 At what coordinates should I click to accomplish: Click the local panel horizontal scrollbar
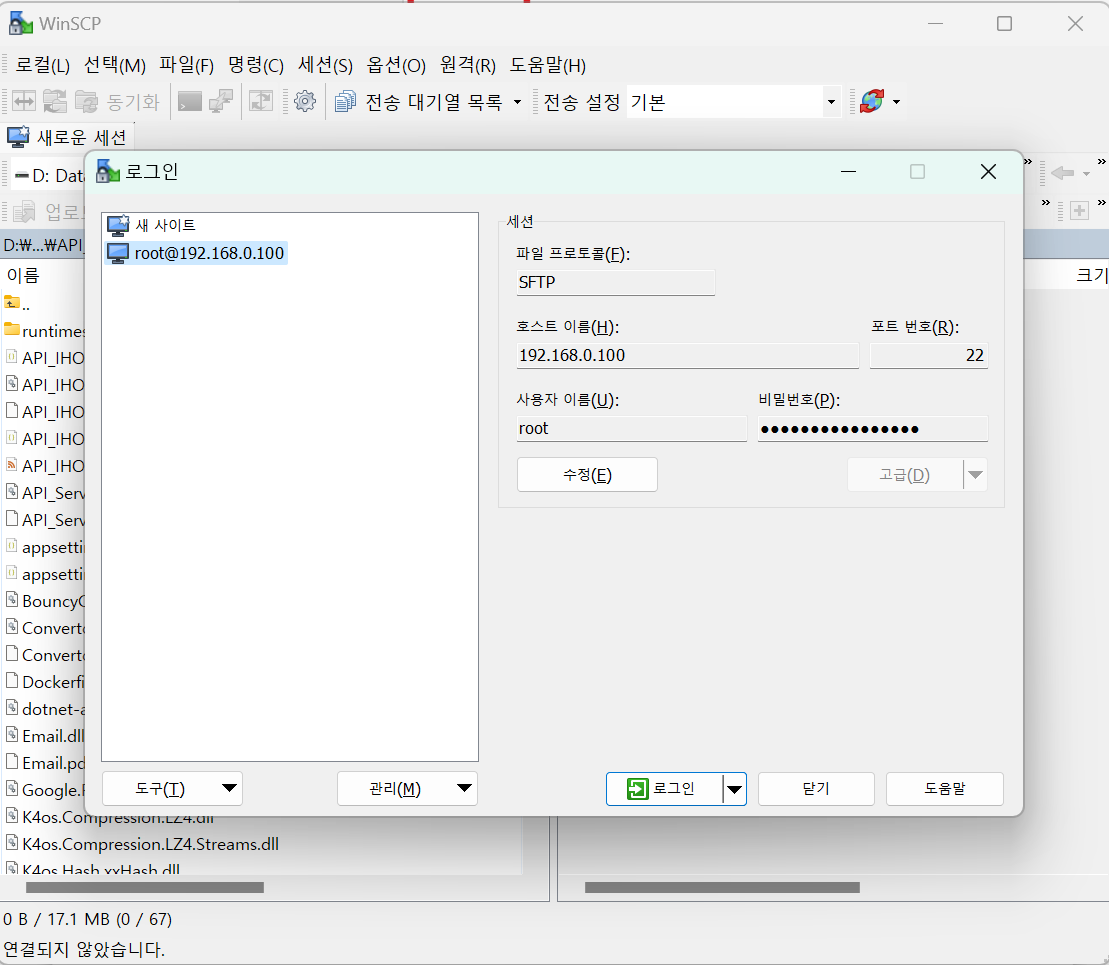pyautogui.click(x=145, y=887)
